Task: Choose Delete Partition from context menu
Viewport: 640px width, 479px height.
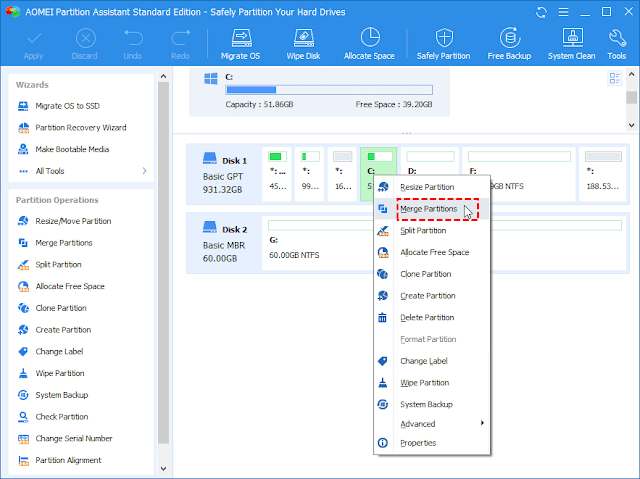Action: tap(432, 317)
